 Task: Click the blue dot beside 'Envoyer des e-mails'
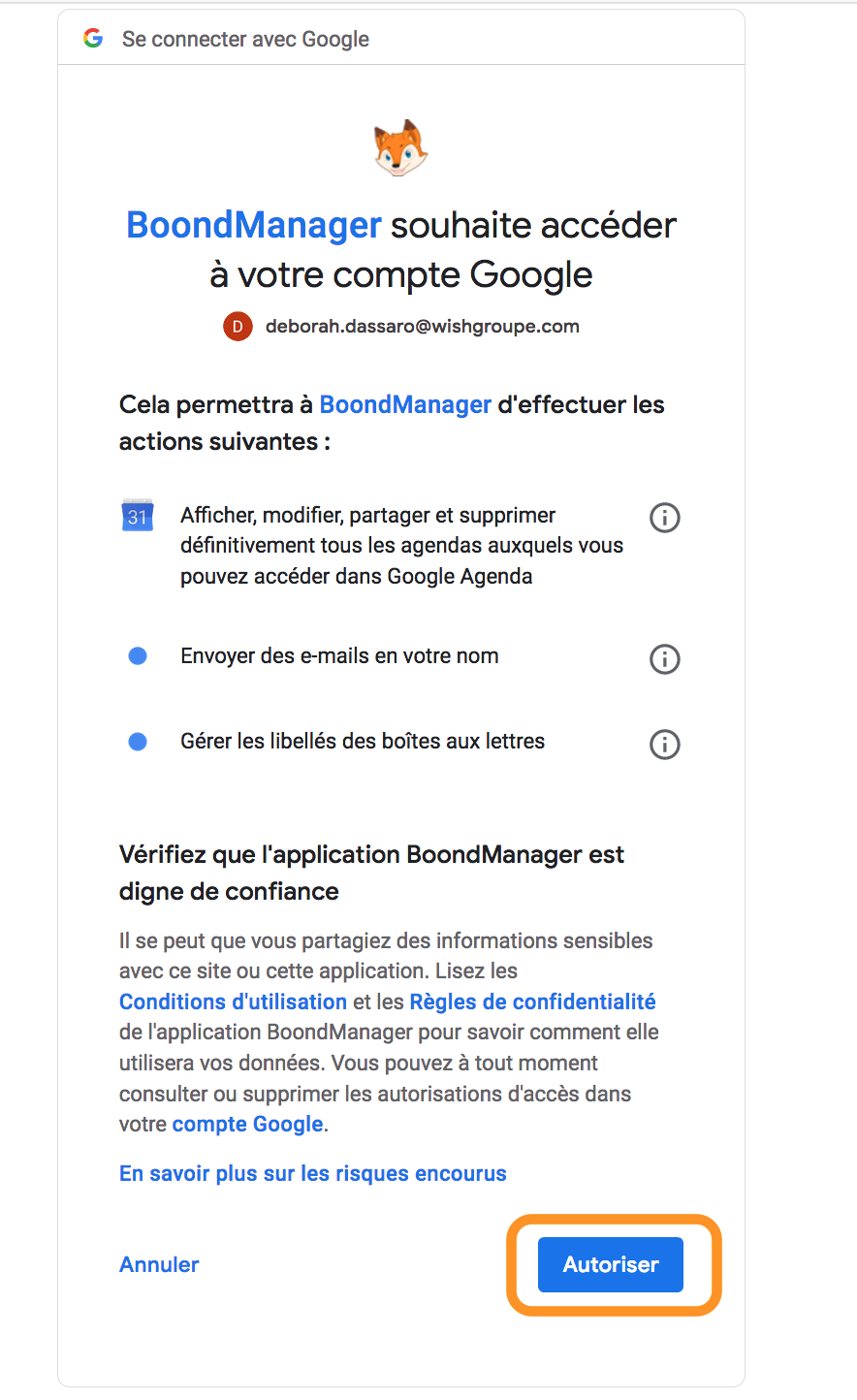coord(138,656)
